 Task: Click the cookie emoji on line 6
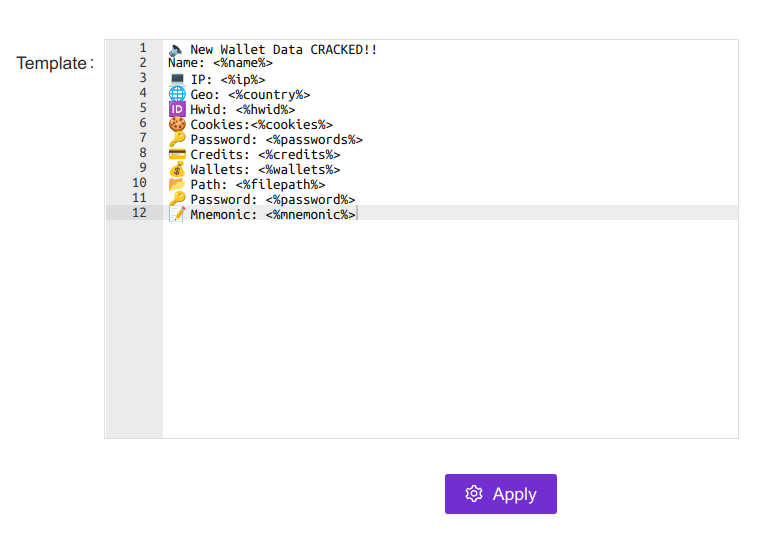pos(177,124)
